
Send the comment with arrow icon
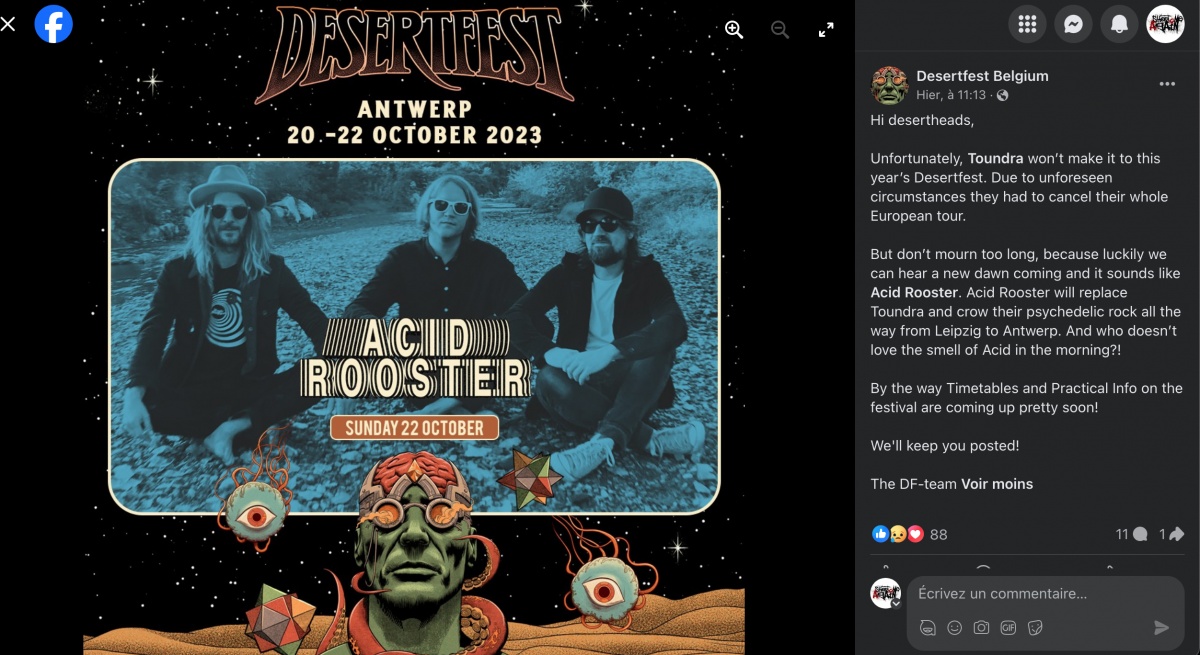click(x=1161, y=627)
